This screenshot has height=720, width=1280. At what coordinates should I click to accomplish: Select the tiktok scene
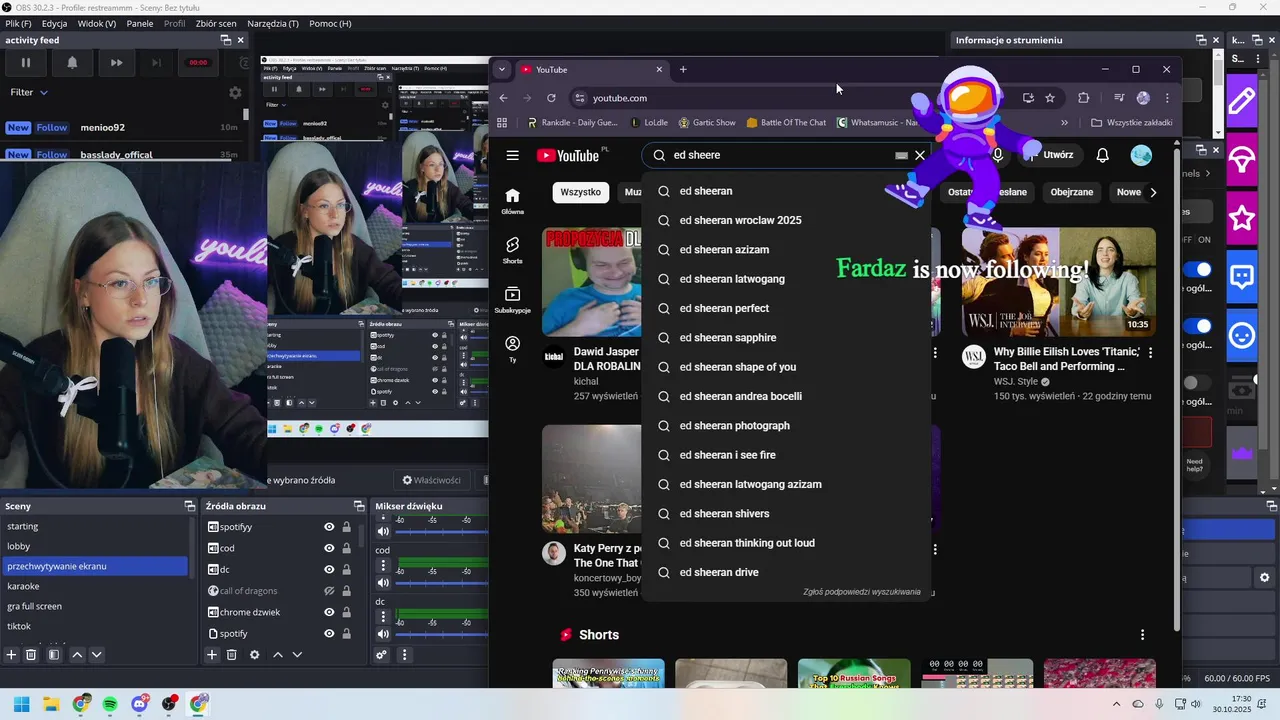94,626
